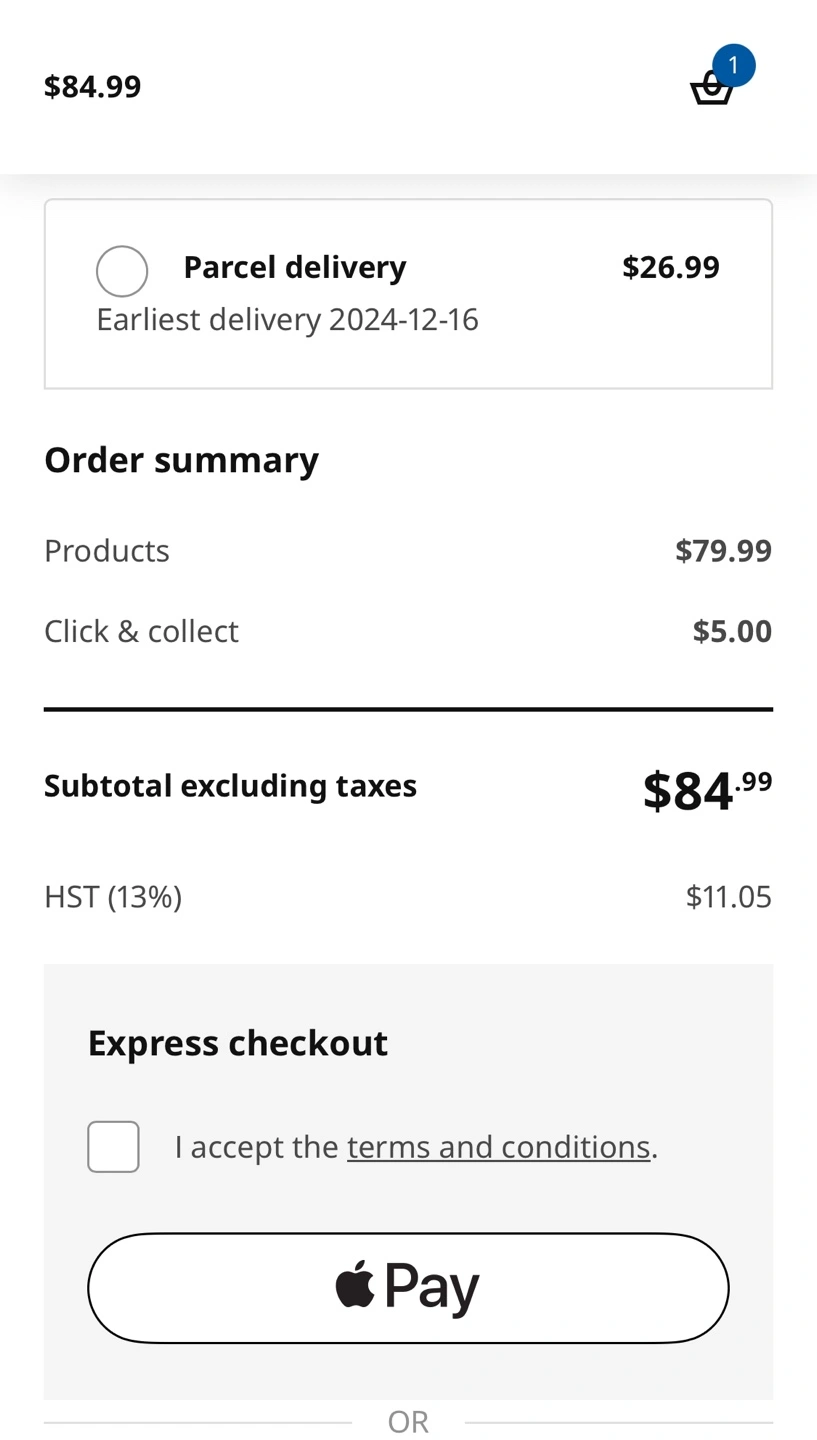Select the Parcel delivery radio button
817x1440 pixels.
click(x=122, y=271)
